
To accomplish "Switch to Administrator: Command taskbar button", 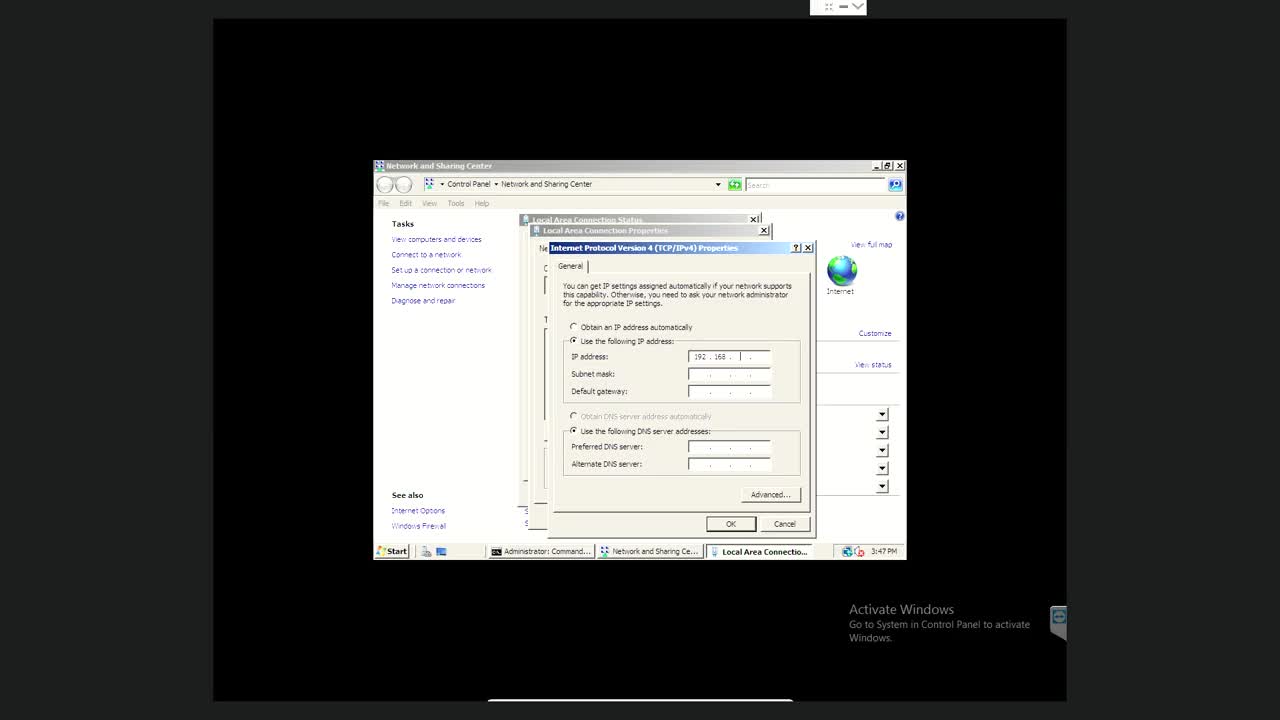I will 541,551.
